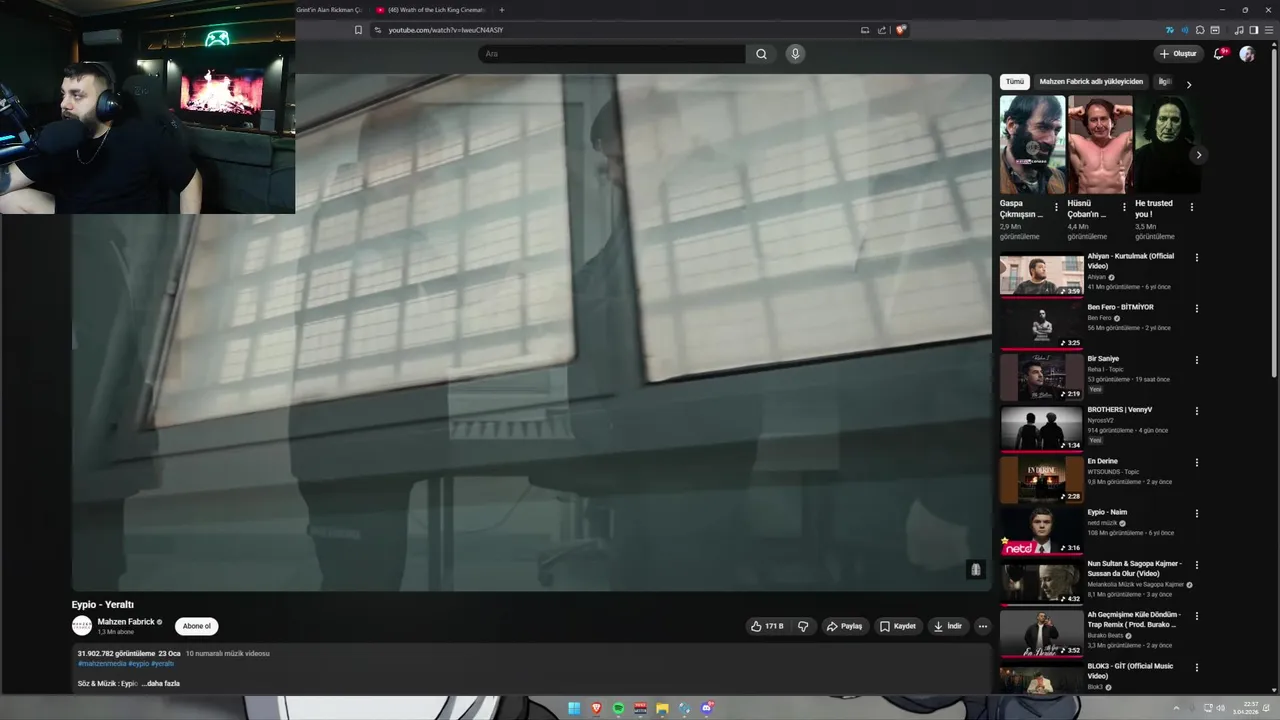Screen dimensions: 1280x720
Task: Open the browser extensions puzzle icon
Action: pyautogui.click(x=1200, y=30)
